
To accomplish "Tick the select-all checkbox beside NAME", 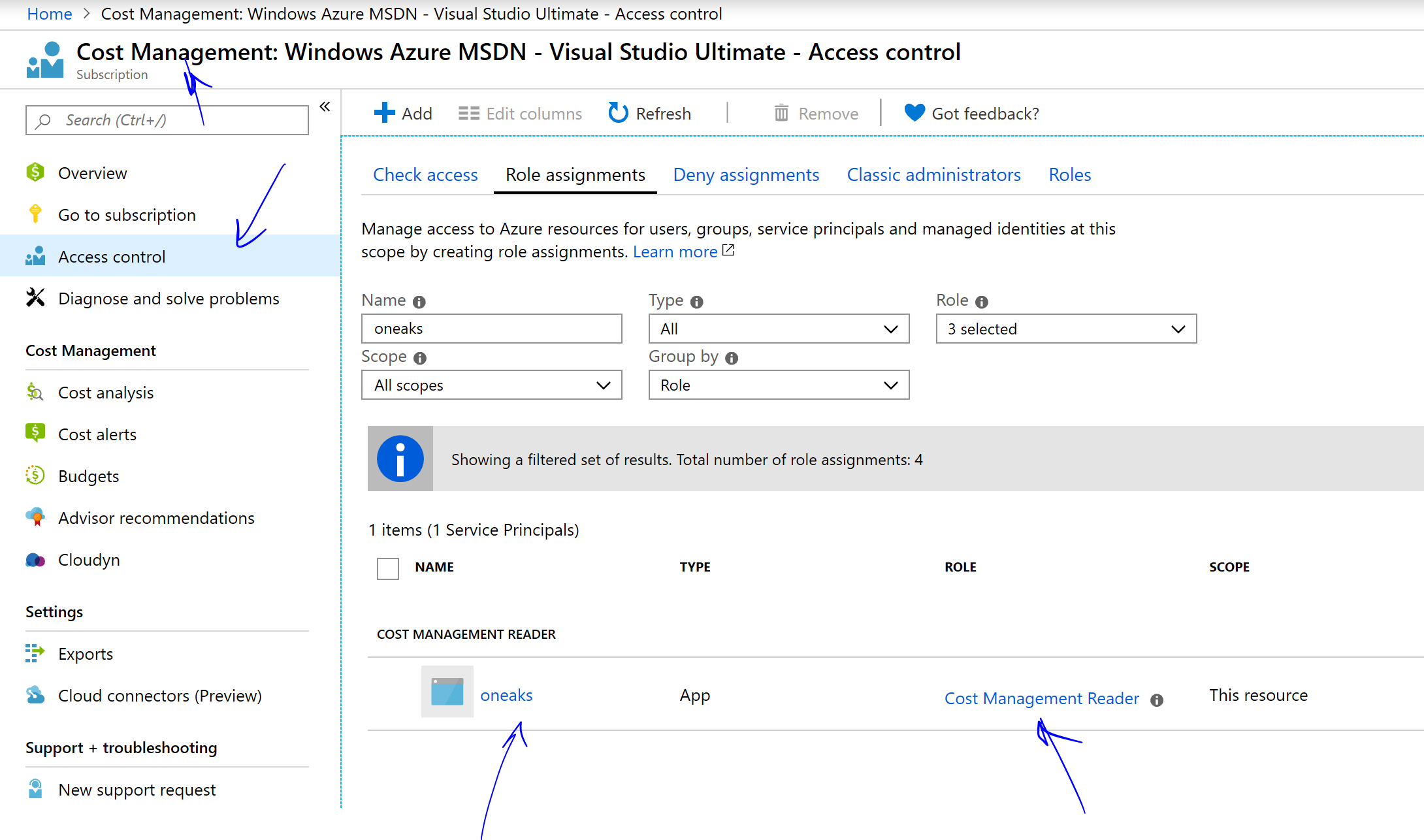I will [388, 568].
